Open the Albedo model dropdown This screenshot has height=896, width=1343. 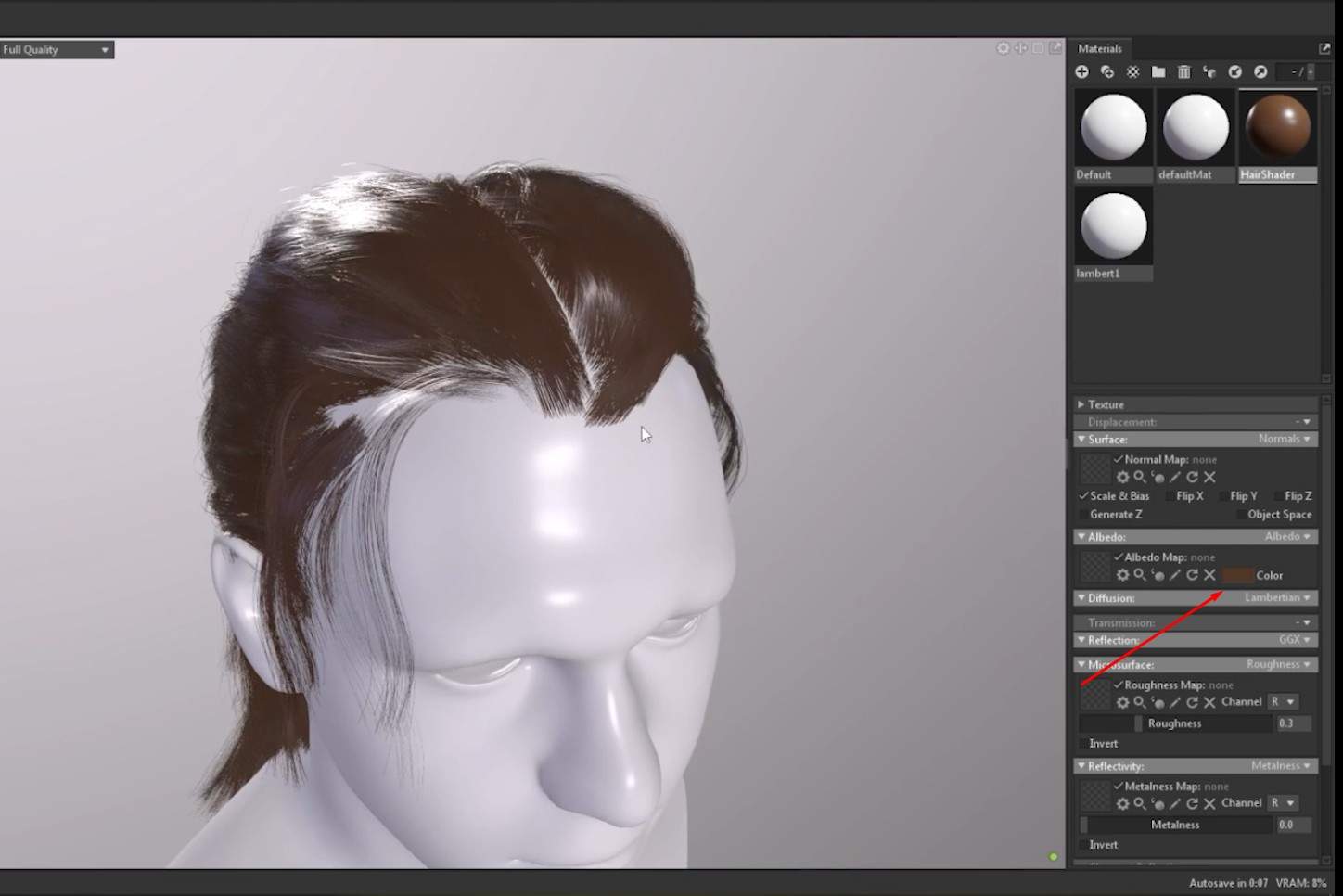[x=1288, y=537]
